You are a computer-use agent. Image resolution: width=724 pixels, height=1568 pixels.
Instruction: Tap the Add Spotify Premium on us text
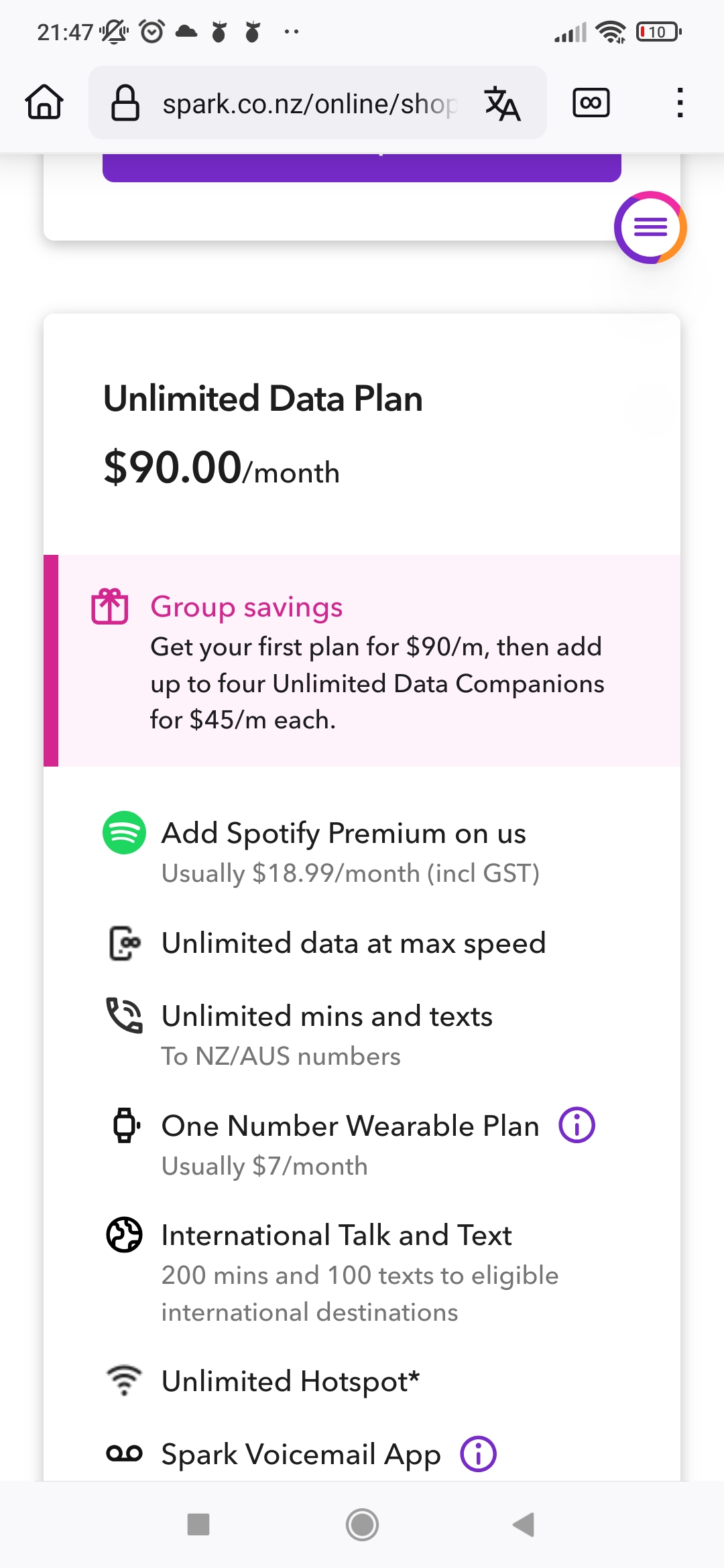[x=344, y=833]
